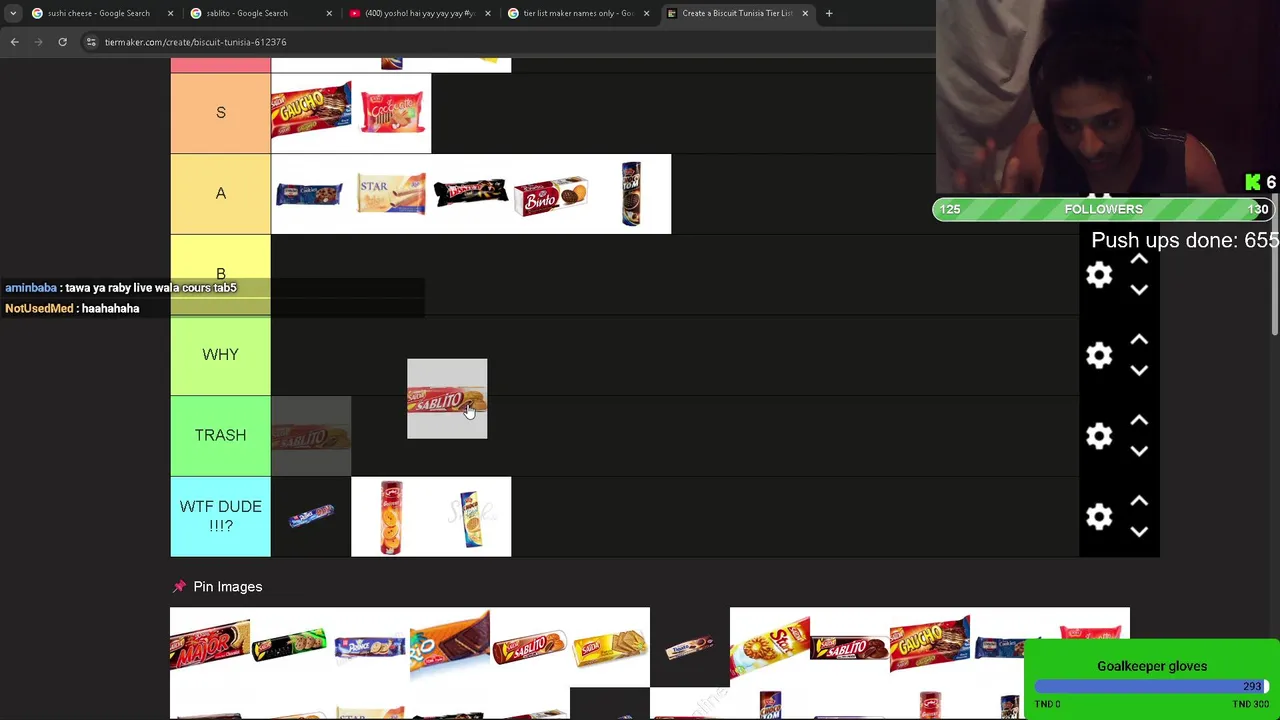Select the black chocolate bar in A tier
Screen dimensions: 1280x720
(471, 194)
